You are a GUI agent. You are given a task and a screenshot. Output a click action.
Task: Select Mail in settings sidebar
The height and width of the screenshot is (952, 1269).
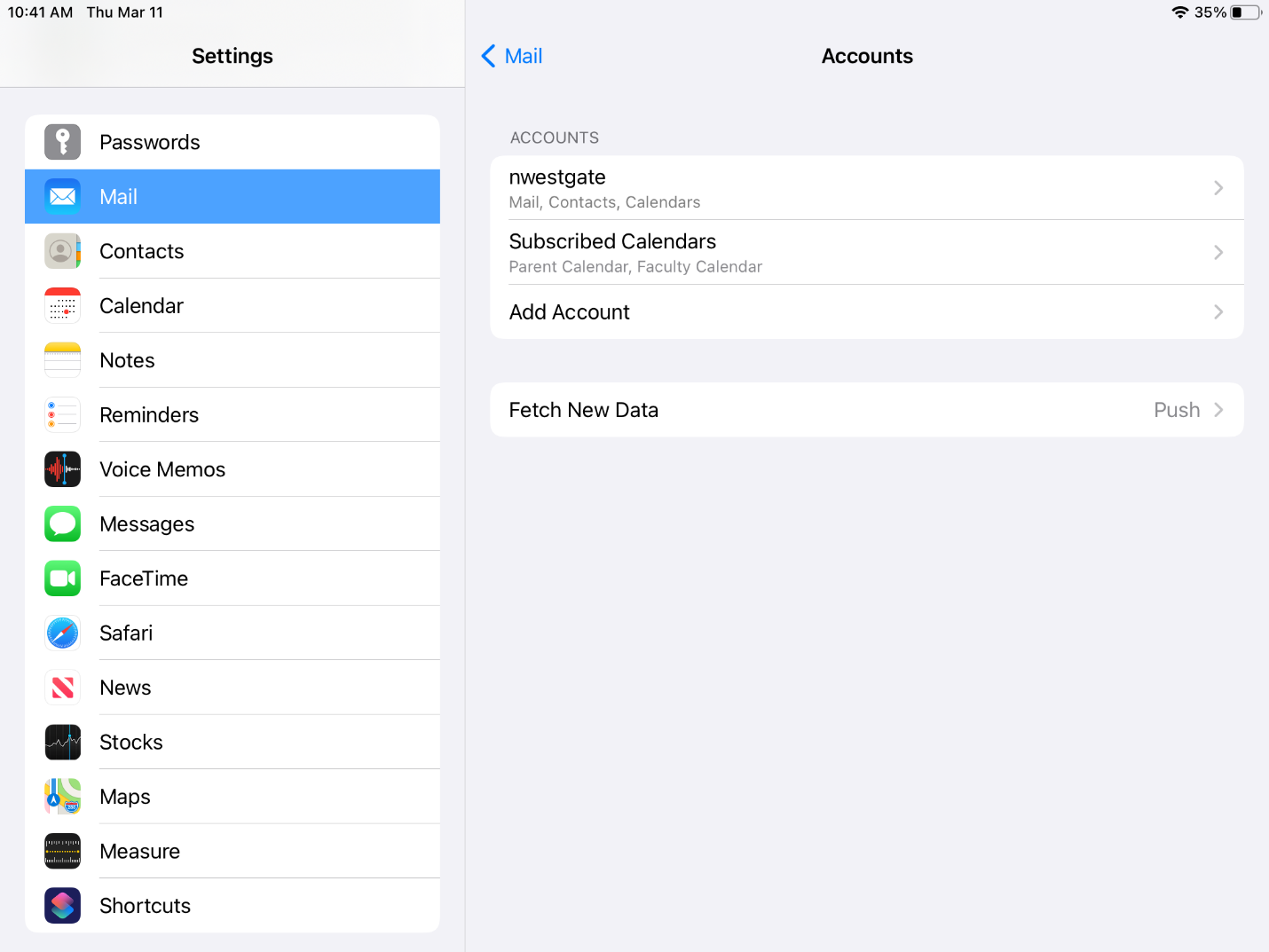pyautogui.click(x=233, y=196)
